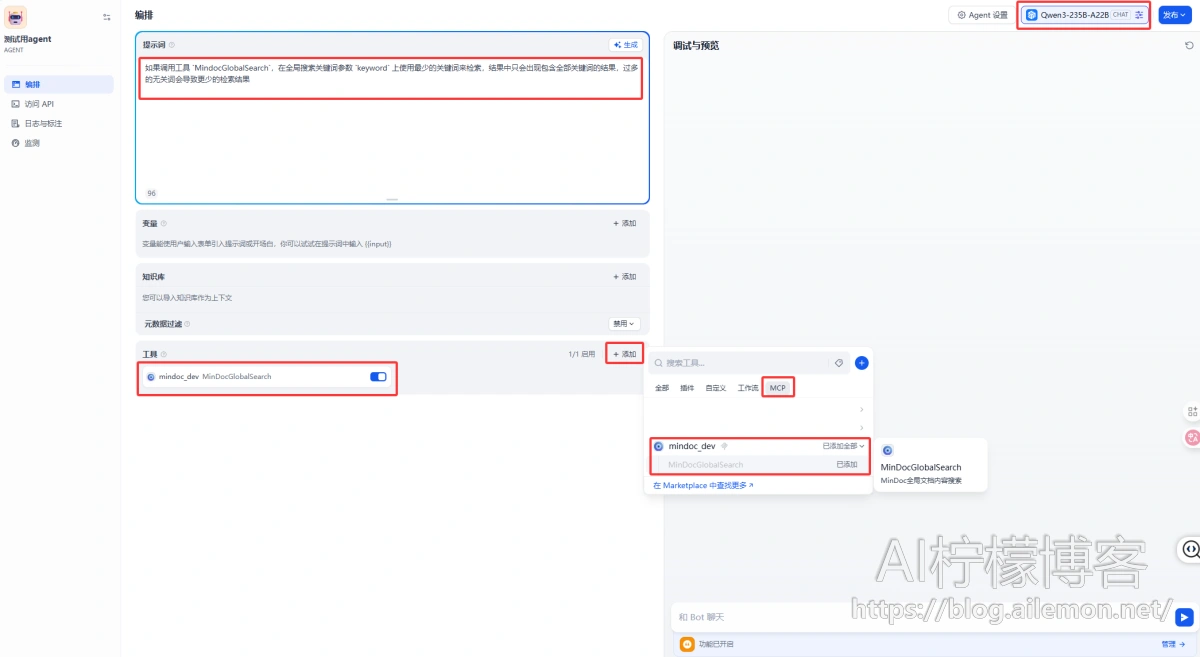This screenshot has height=657, width=1200.
Task: Click the blue plus button beside tool search
Action: [861, 363]
